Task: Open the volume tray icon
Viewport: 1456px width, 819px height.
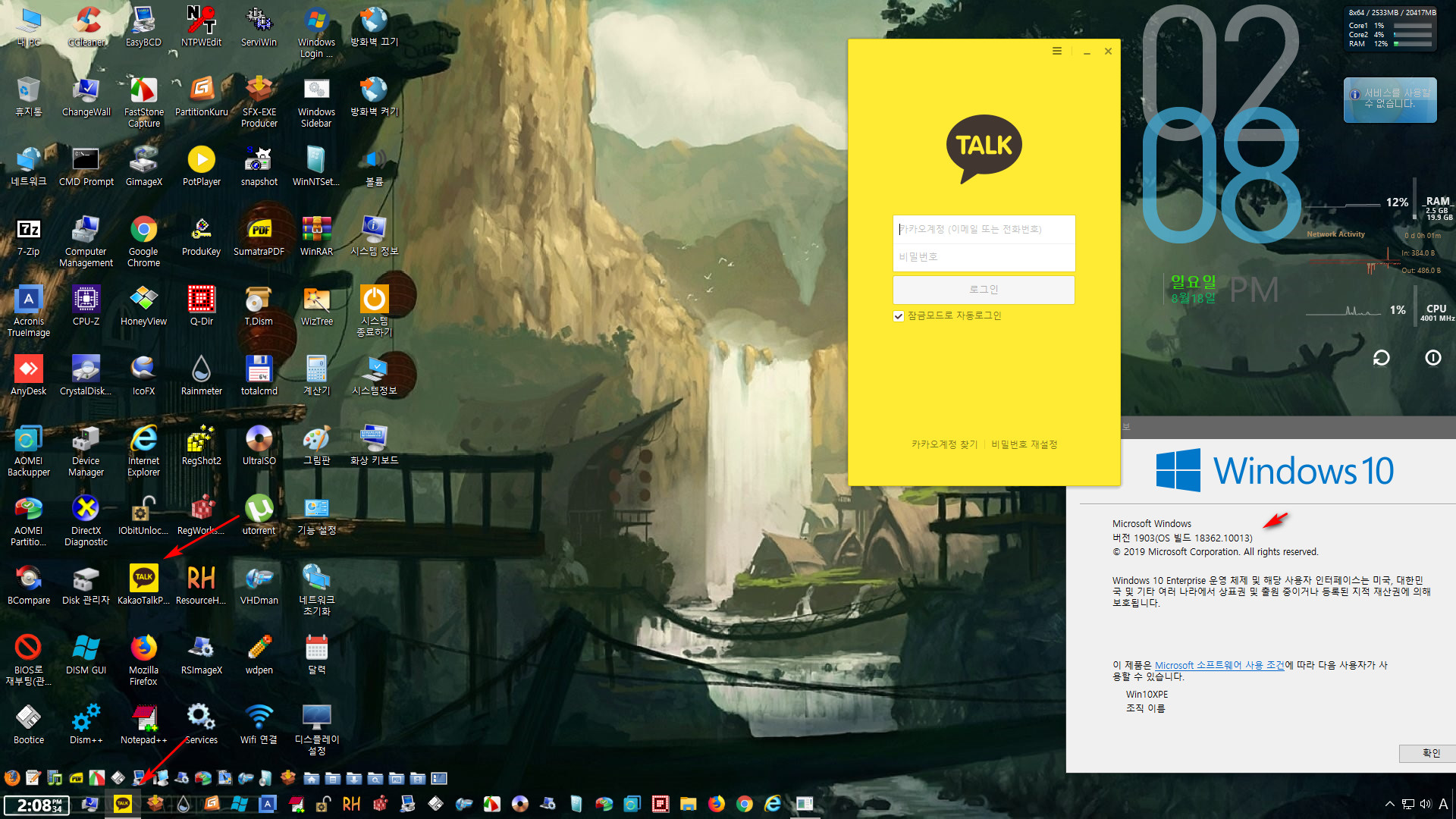Action: [x=1425, y=804]
